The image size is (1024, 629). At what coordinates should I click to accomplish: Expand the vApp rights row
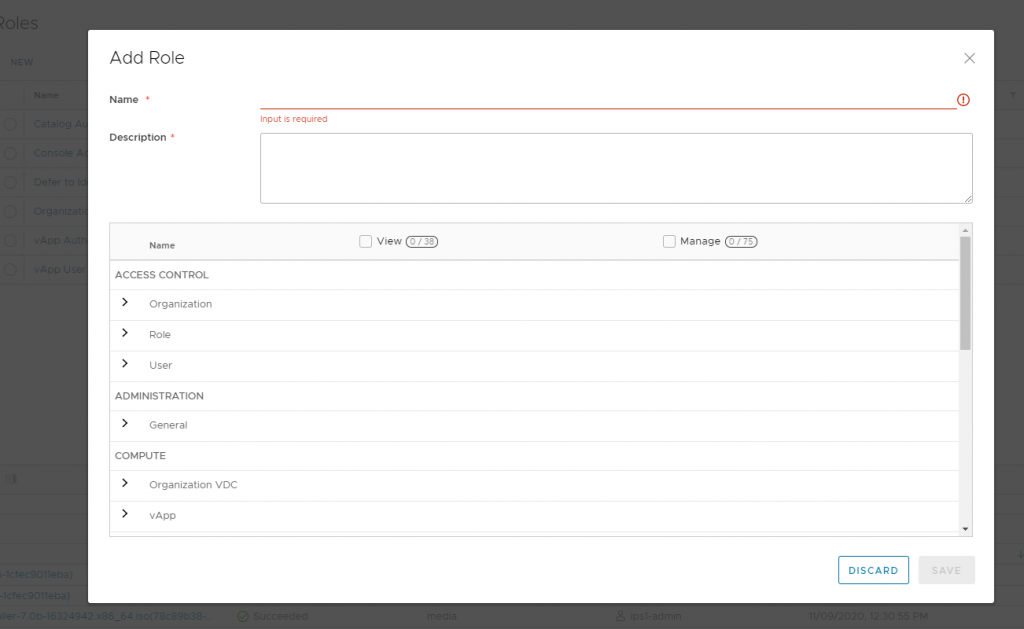pyautogui.click(x=125, y=513)
